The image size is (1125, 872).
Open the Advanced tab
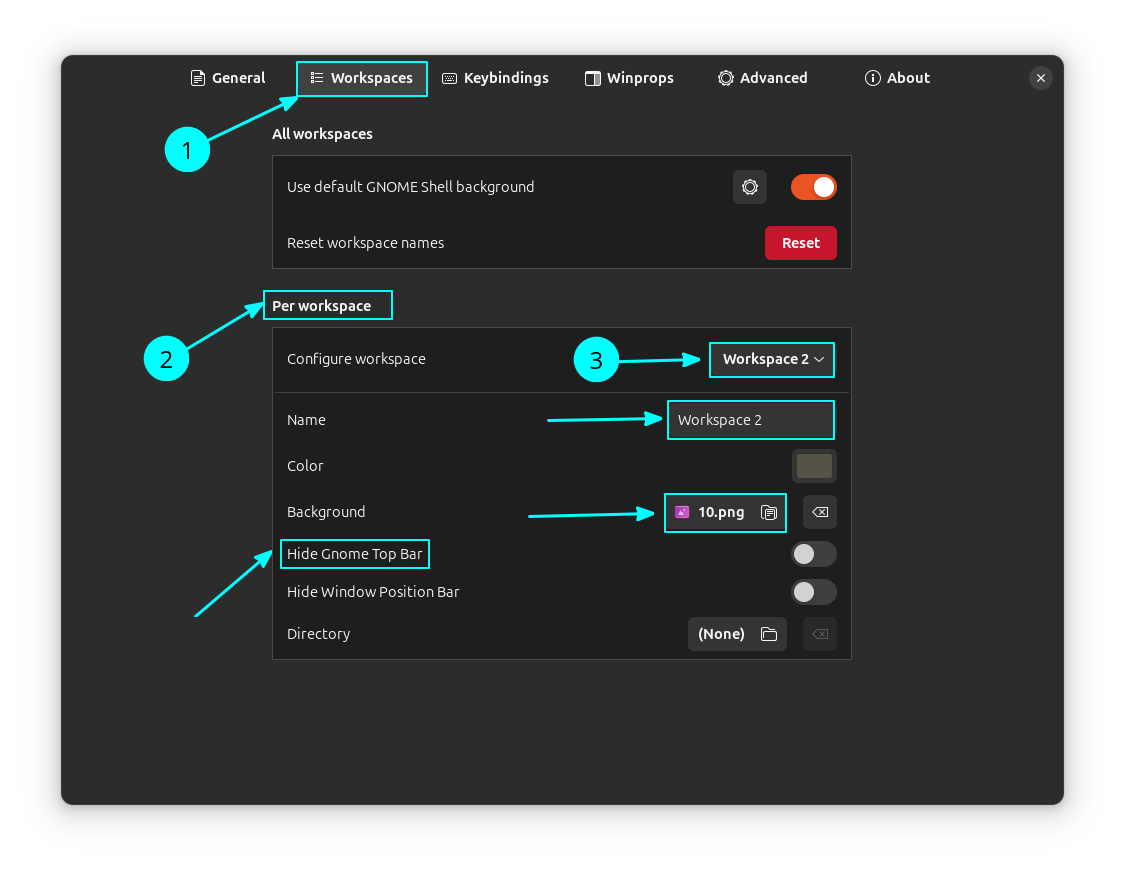tap(763, 78)
